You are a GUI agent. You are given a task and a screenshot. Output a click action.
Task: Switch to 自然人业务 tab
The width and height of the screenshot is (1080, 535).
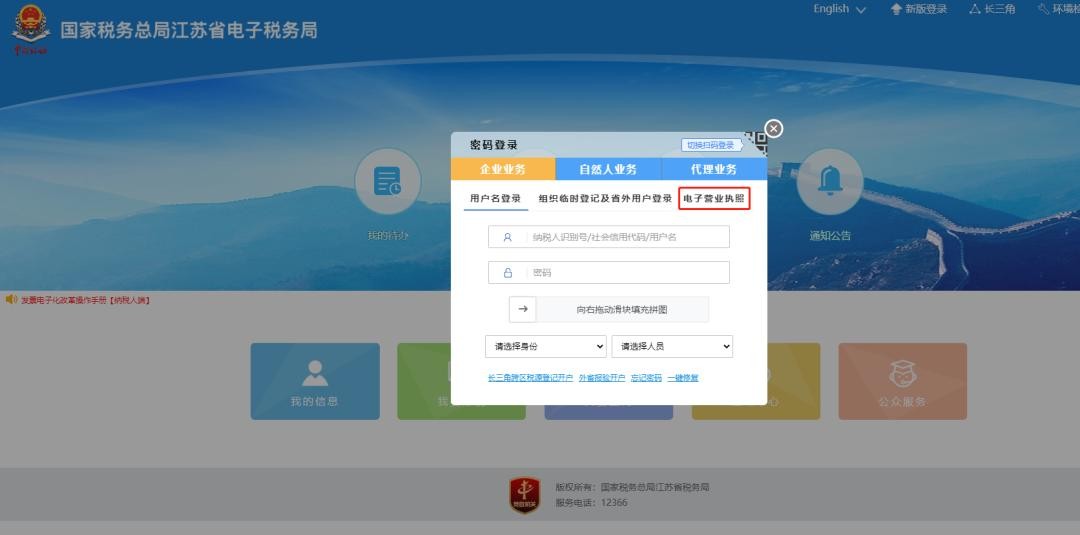click(608, 169)
